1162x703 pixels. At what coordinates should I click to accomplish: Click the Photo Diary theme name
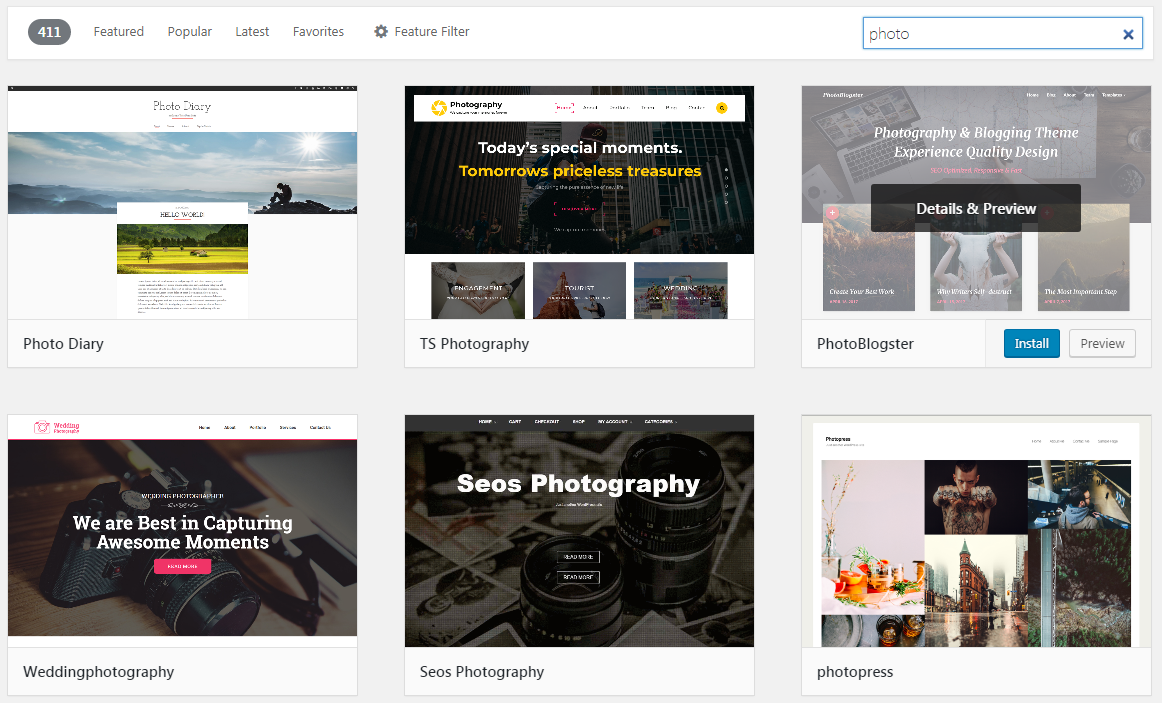click(x=64, y=343)
